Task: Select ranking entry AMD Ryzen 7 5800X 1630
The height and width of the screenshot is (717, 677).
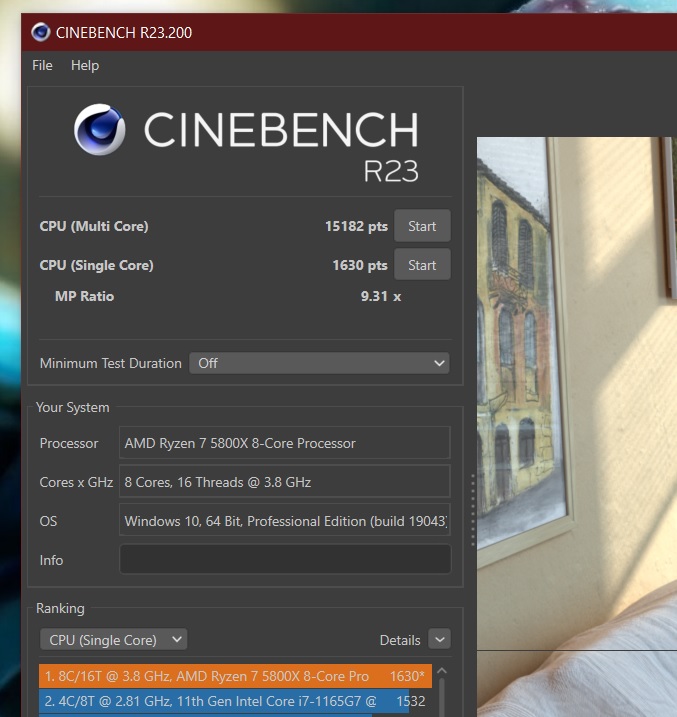Action: 235,676
